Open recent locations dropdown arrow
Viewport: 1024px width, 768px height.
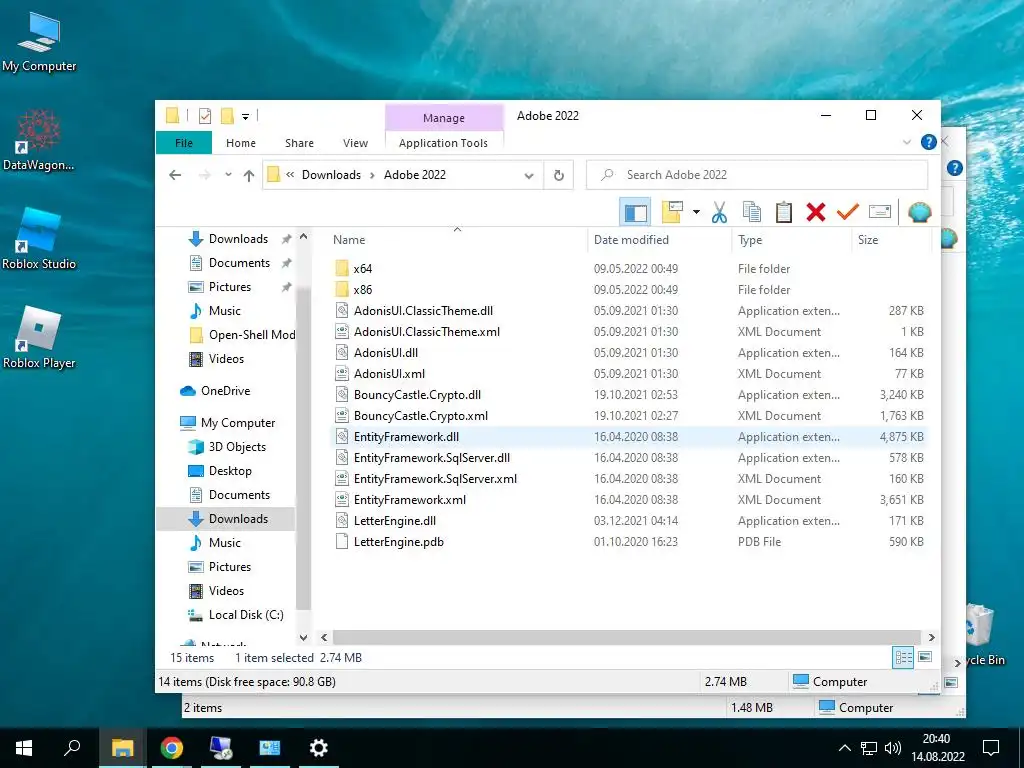click(x=228, y=175)
